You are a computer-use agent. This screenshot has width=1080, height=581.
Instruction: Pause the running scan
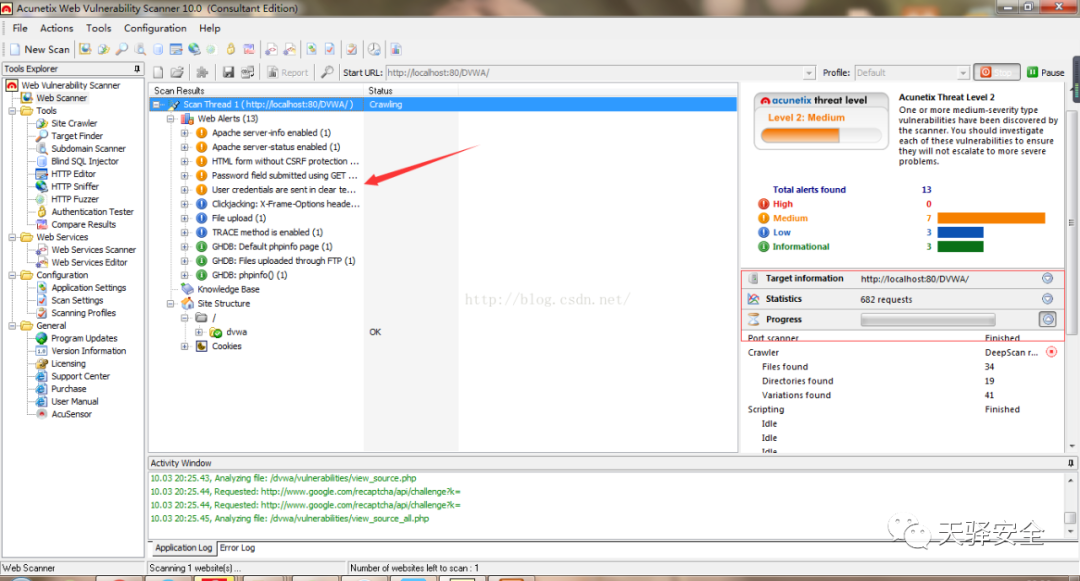[x=1046, y=72]
